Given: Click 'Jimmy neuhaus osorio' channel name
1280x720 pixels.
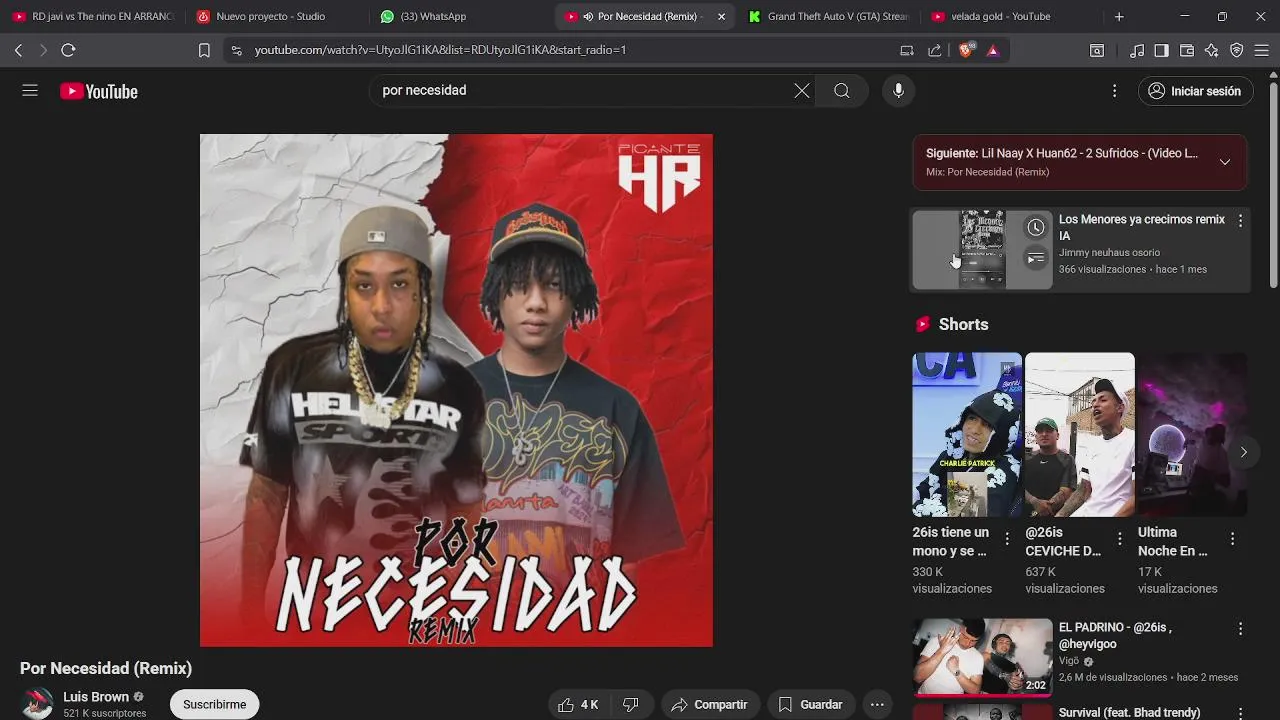Looking at the screenshot, I should coord(1109,253).
